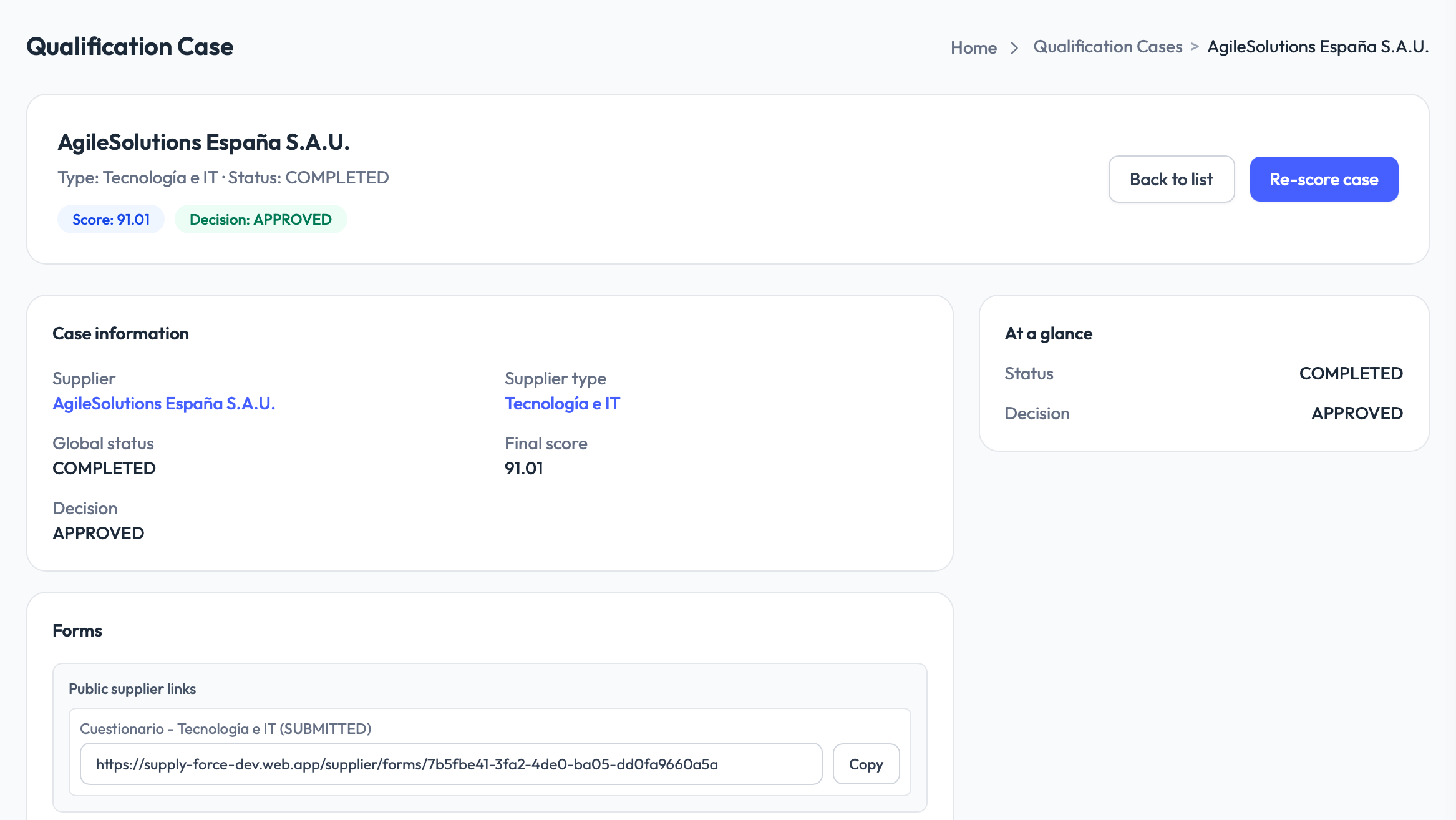Screen dimensions: 1456x820
Task: Click the COMPLETED status in At a glance
Action: pyautogui.click(x=1351, y=373)
